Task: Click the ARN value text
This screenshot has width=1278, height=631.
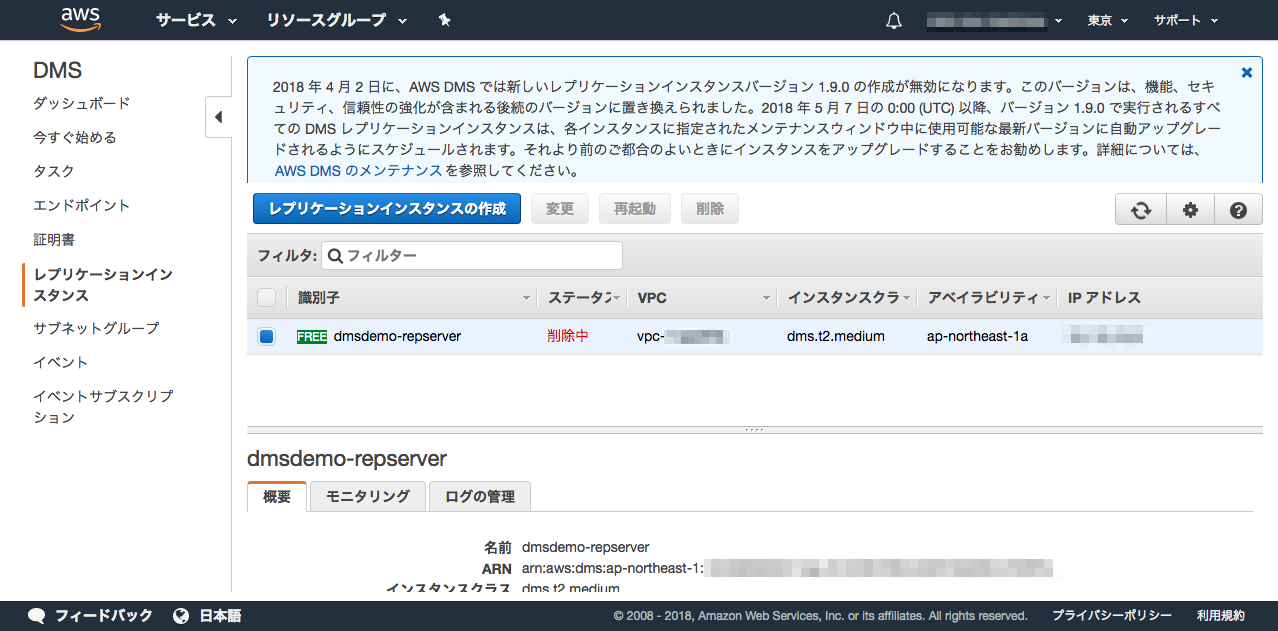Action: pos(787,568)
